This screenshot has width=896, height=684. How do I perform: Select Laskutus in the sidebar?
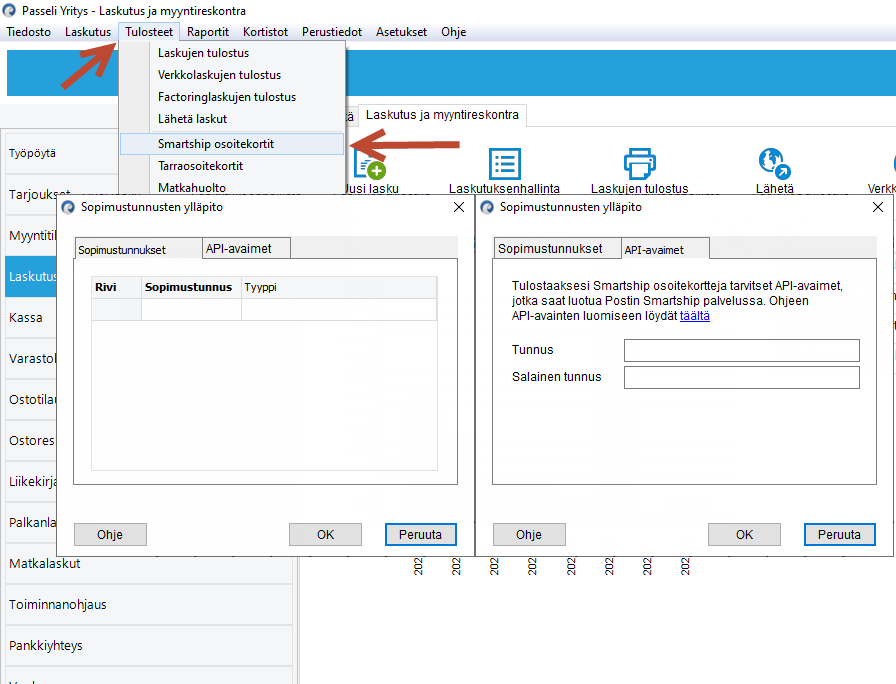pyautogui.click(x=31, y=277)
